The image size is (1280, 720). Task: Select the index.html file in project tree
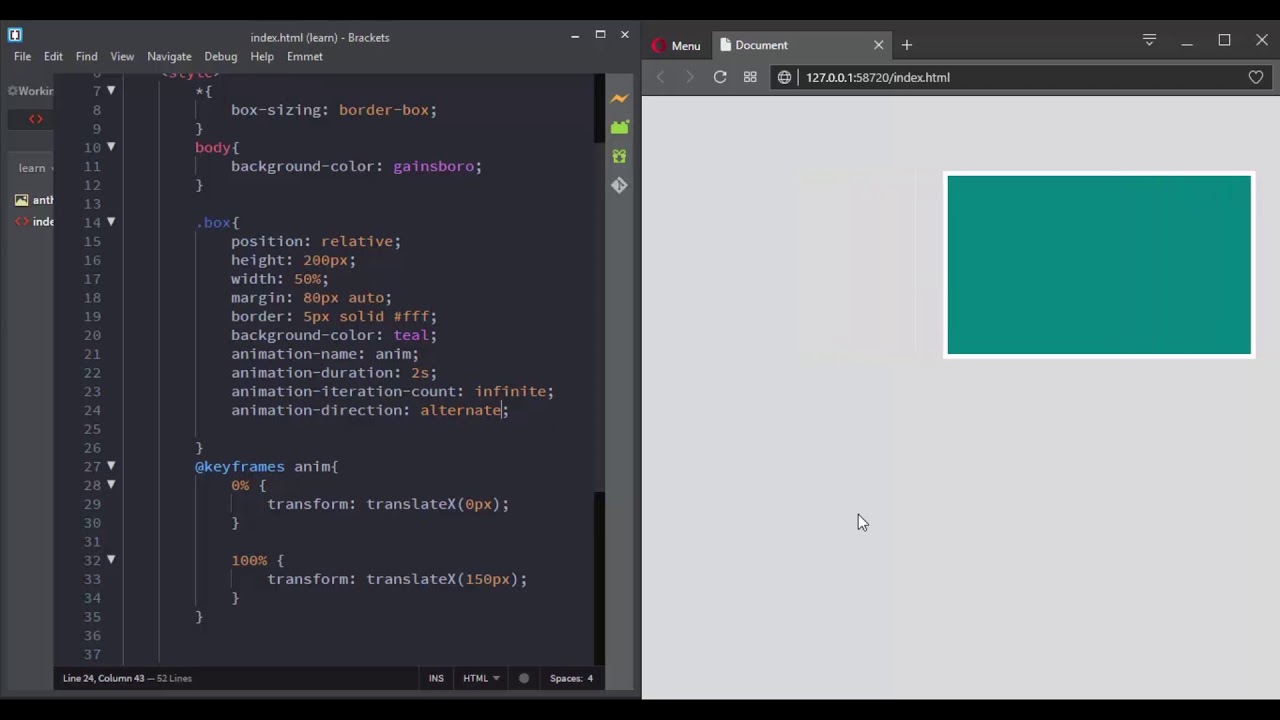coord(35,222)
